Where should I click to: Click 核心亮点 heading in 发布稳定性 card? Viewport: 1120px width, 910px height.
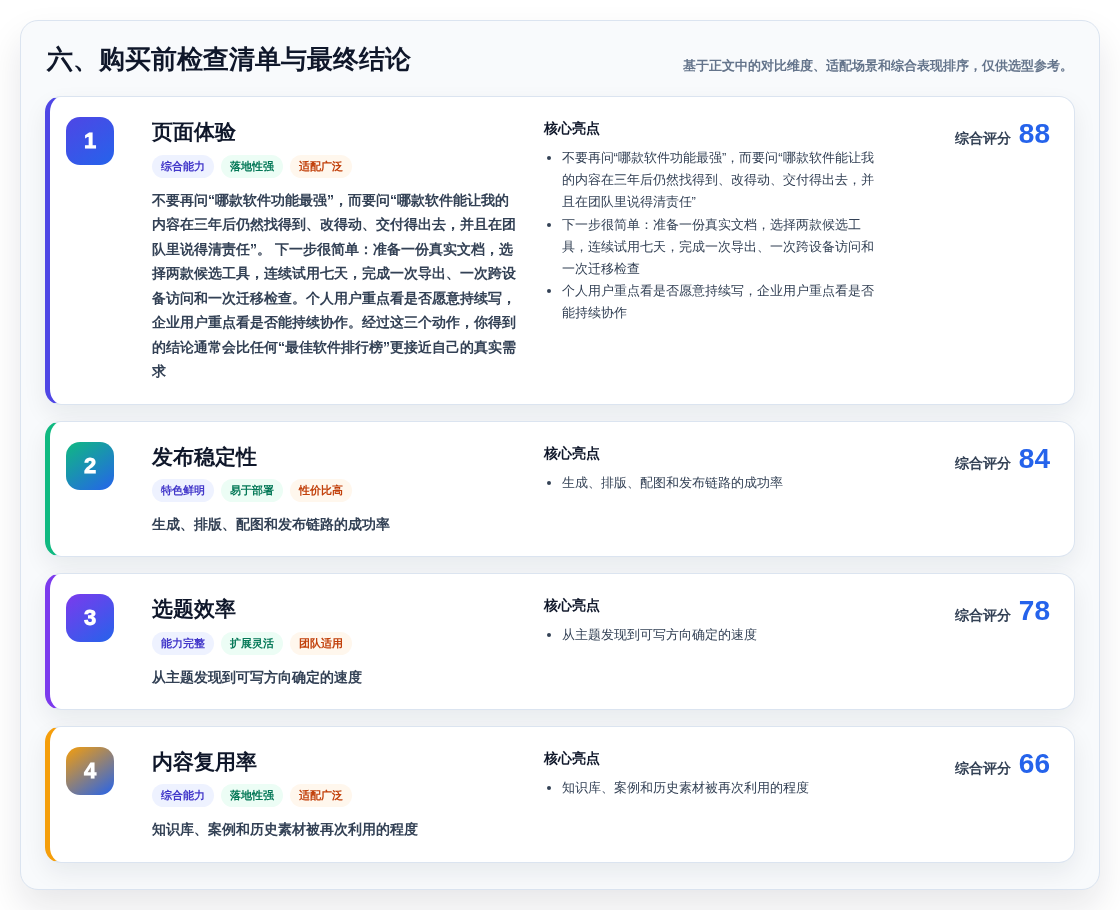571,454
